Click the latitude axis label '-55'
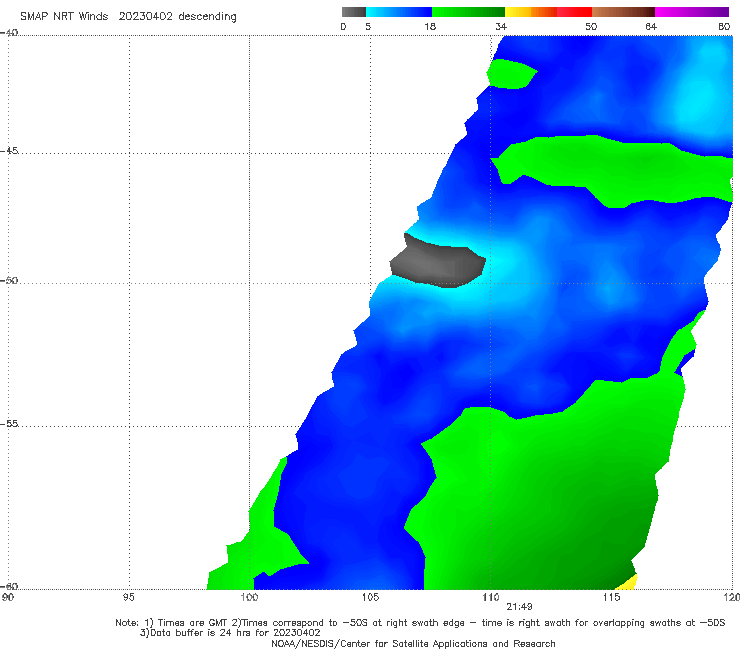Screen dimensions: 740x650 coord(9,423)
